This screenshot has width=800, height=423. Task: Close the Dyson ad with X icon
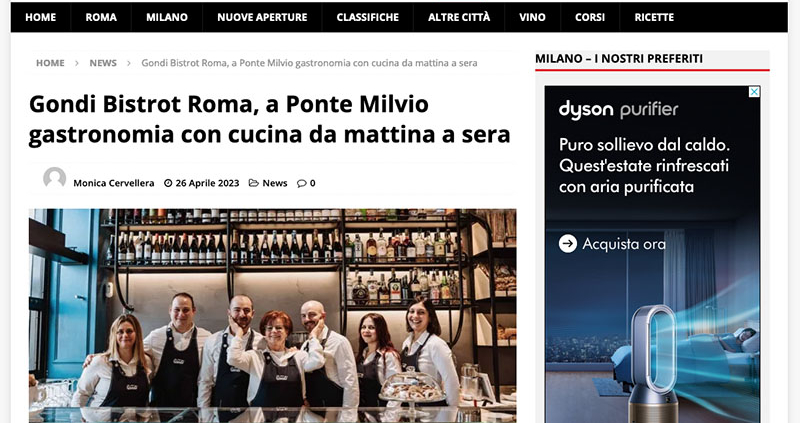pos(754,92)
